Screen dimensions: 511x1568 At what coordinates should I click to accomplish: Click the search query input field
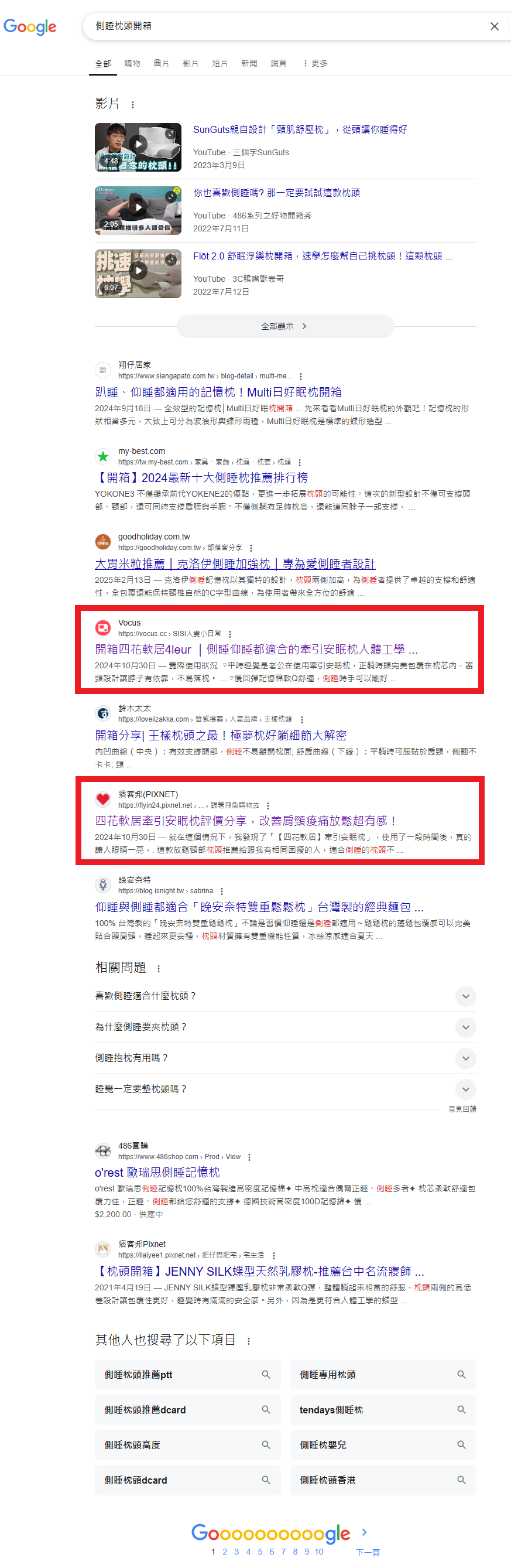(x=286, y=26)
